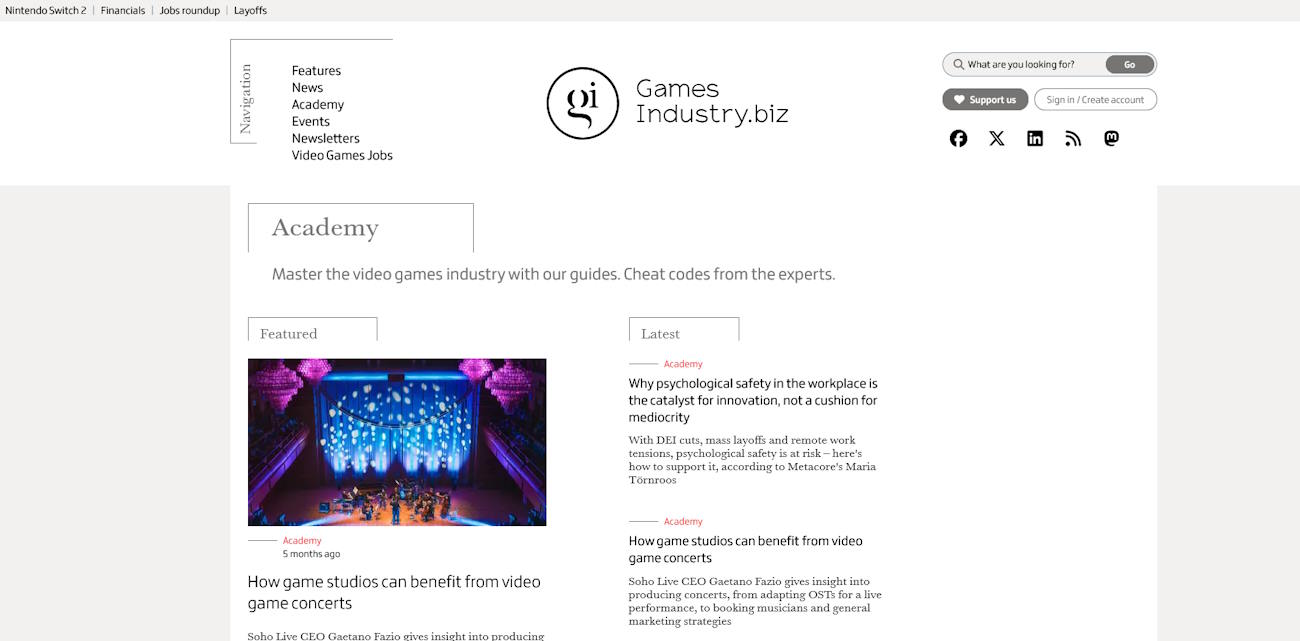Open Academy in the navigation menu

click(x=318, y=105)
